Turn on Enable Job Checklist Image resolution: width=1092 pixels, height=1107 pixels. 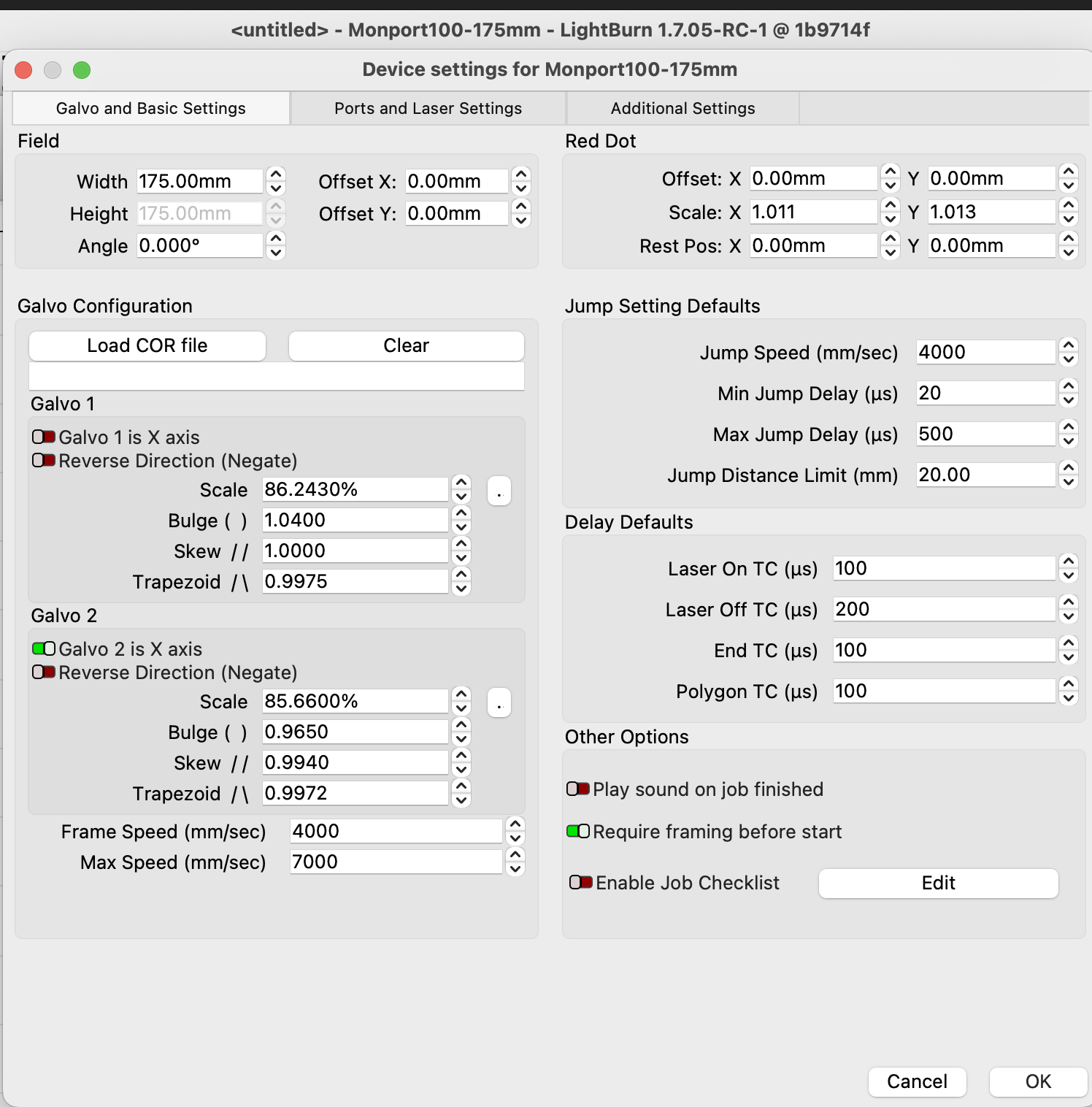581,882
